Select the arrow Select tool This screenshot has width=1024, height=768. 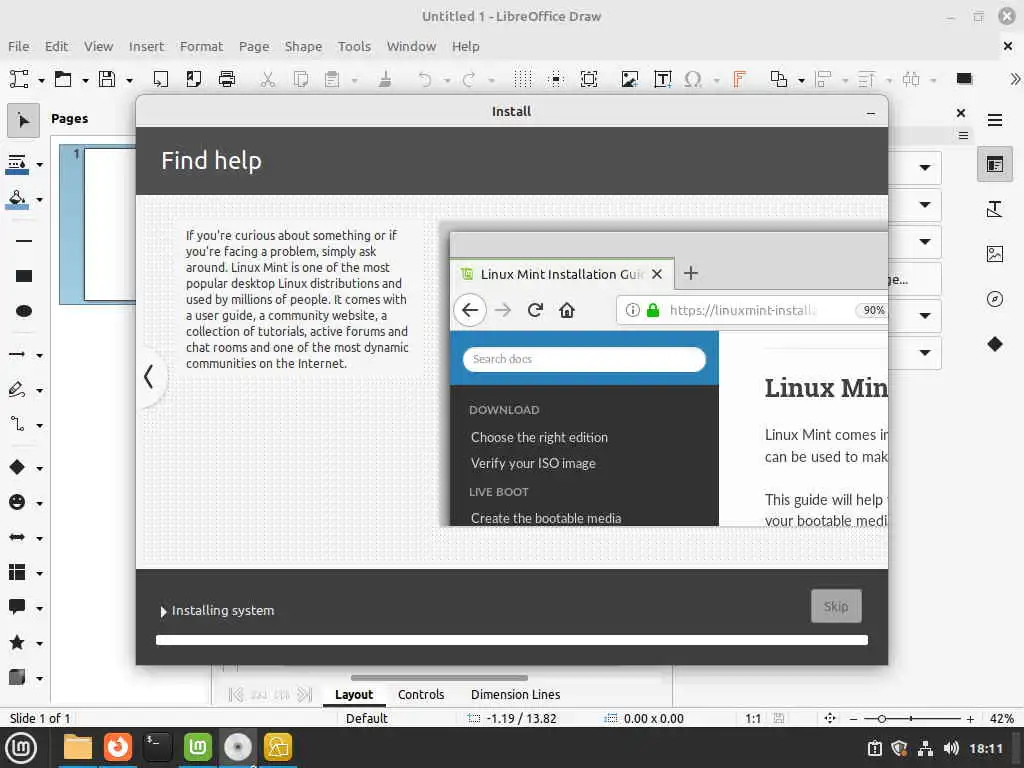pos(24,120)
